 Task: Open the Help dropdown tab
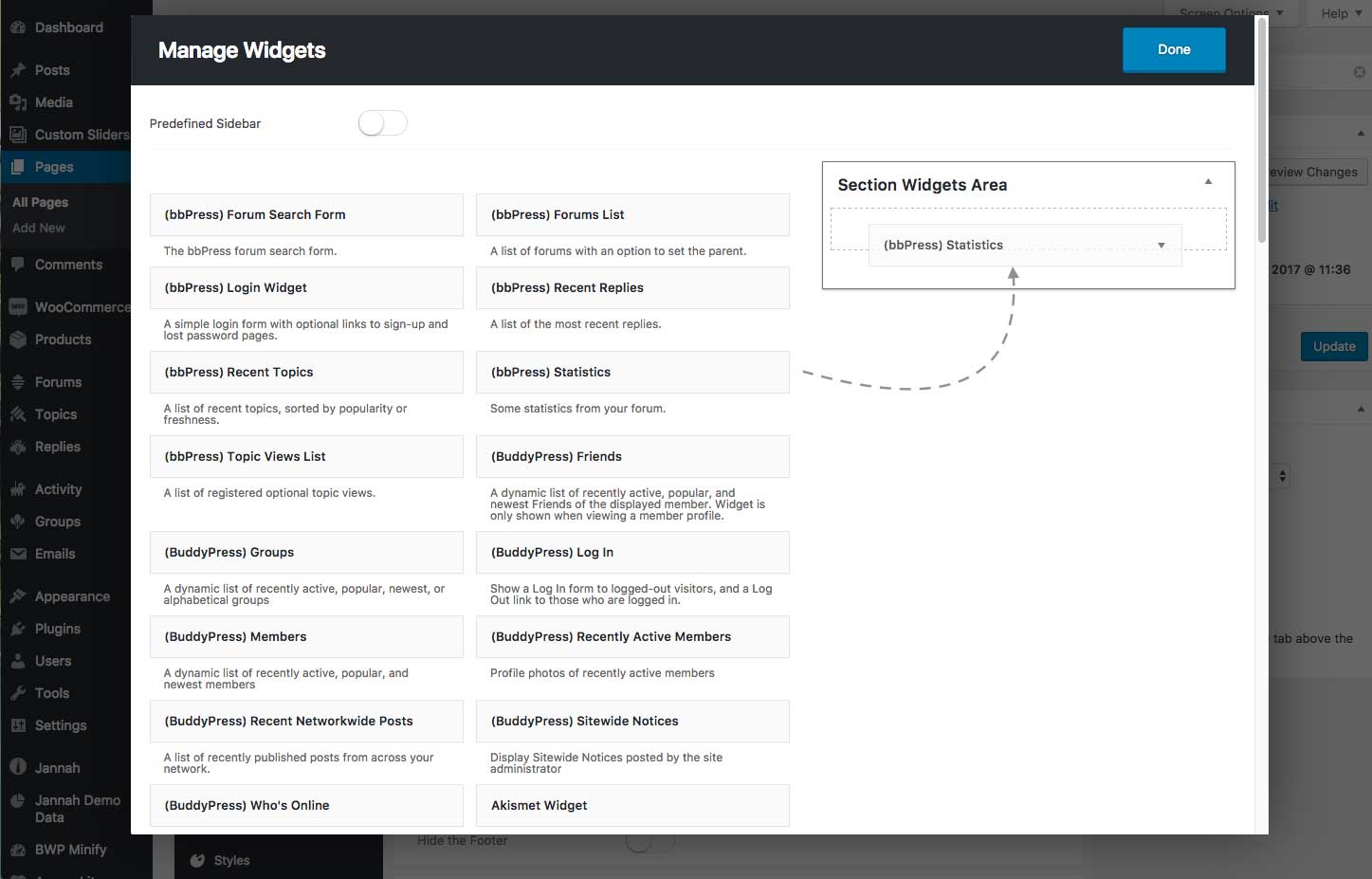(1339, 13)
